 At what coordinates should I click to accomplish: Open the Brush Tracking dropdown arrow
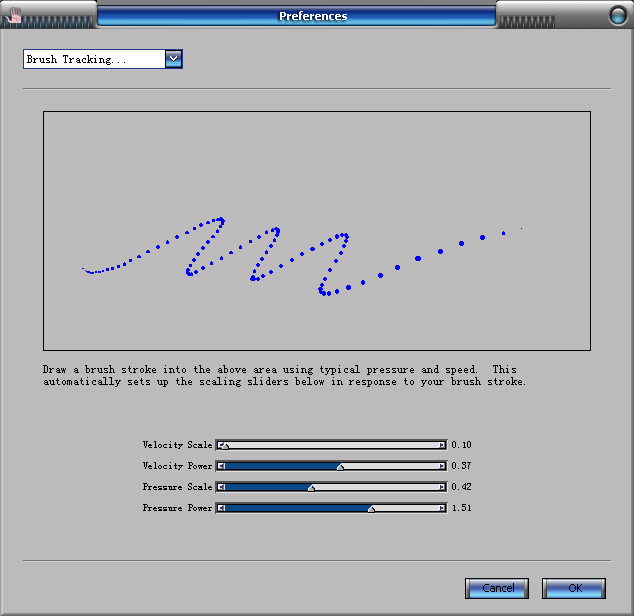[x=173, y=59]
